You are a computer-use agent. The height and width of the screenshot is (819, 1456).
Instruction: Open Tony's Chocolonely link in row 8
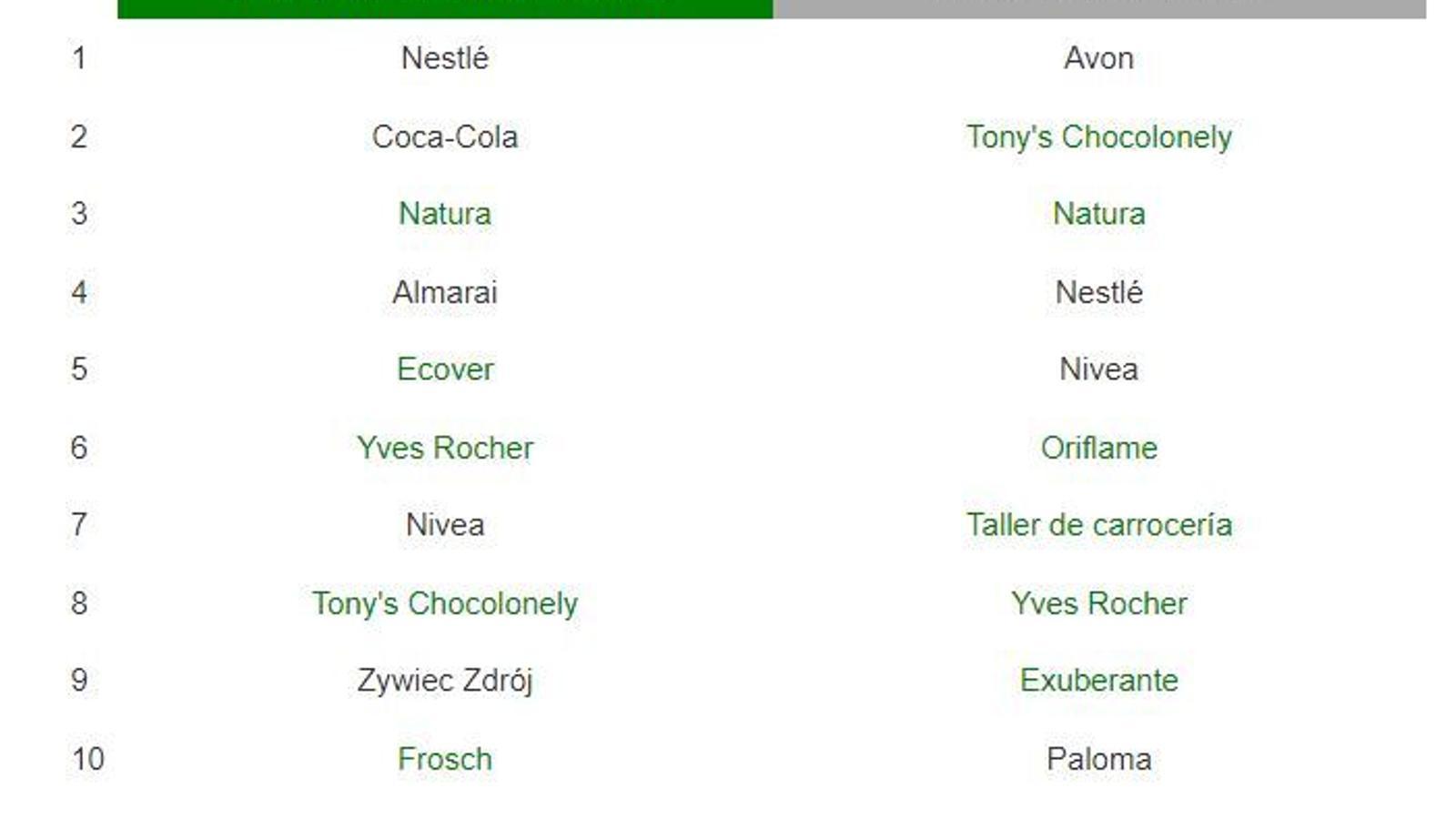(444, 603)
